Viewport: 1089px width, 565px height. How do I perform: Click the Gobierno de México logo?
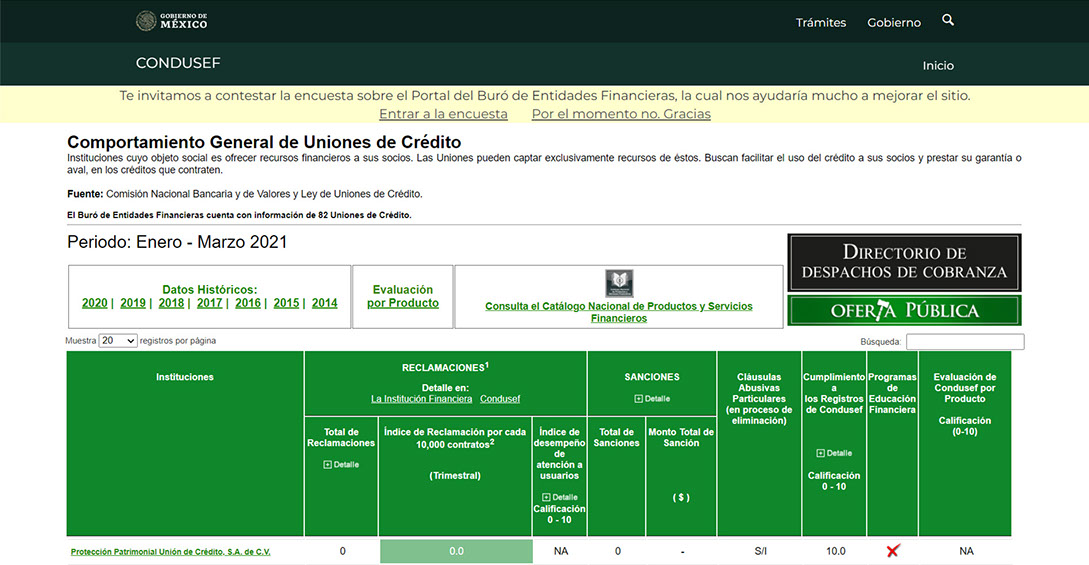pyautogui.click(x=172, y=21)
